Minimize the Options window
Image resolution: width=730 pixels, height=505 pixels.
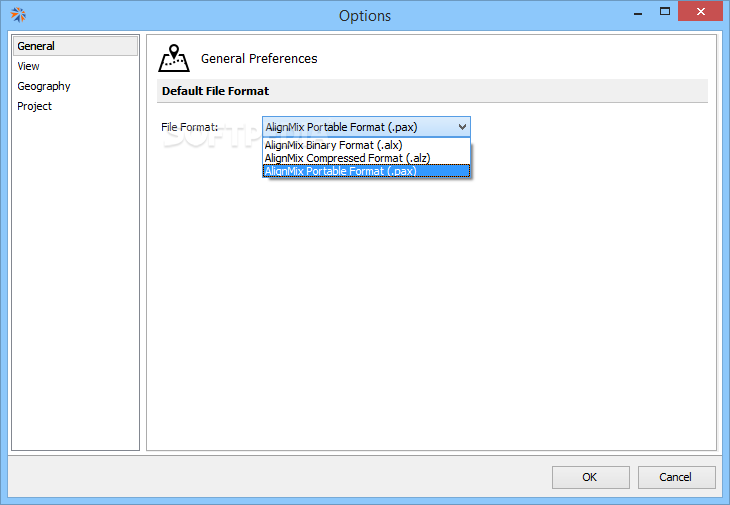pos(638,12)
